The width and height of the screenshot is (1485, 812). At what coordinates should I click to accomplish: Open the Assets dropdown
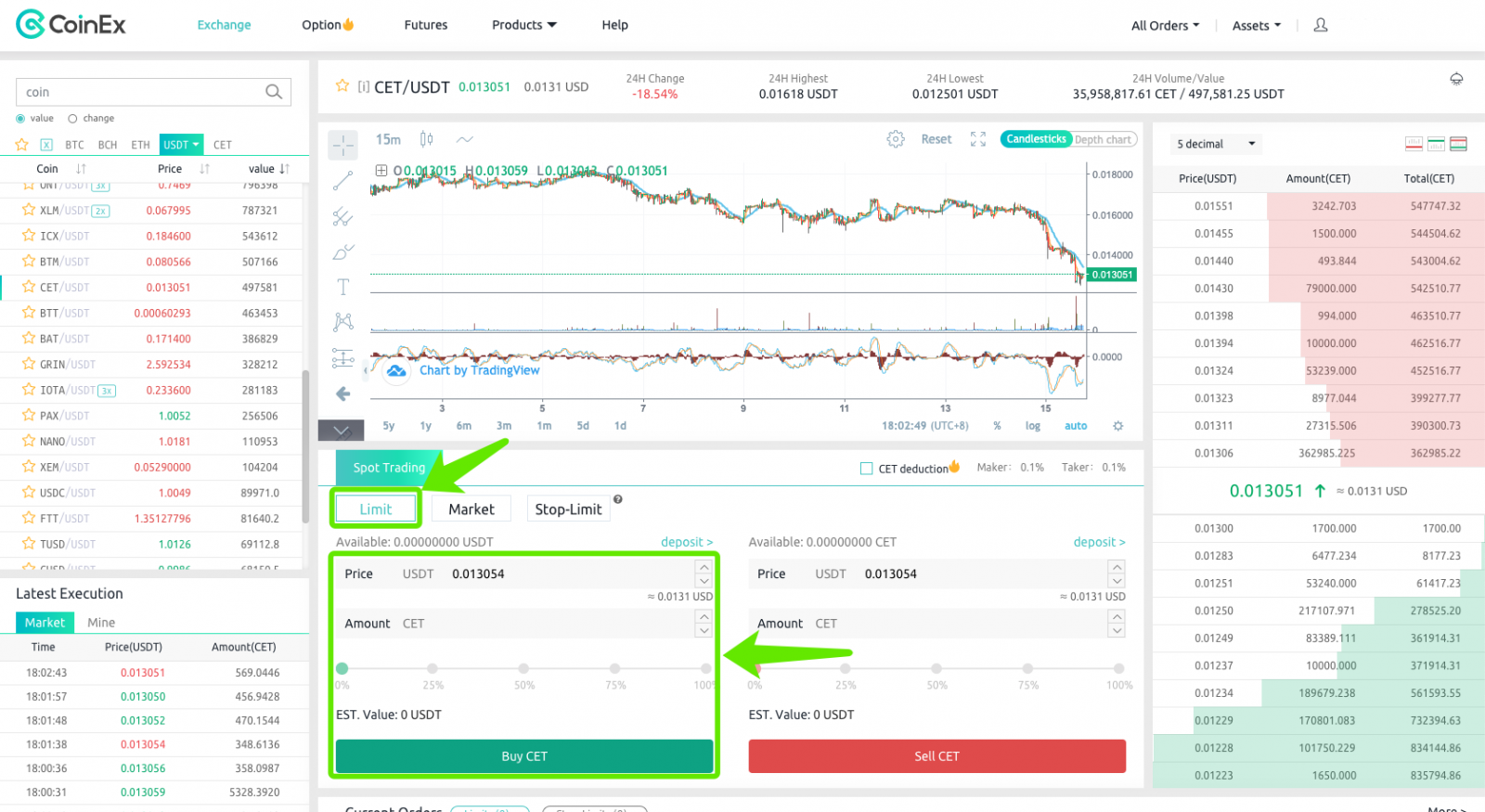pos(1257,26)
